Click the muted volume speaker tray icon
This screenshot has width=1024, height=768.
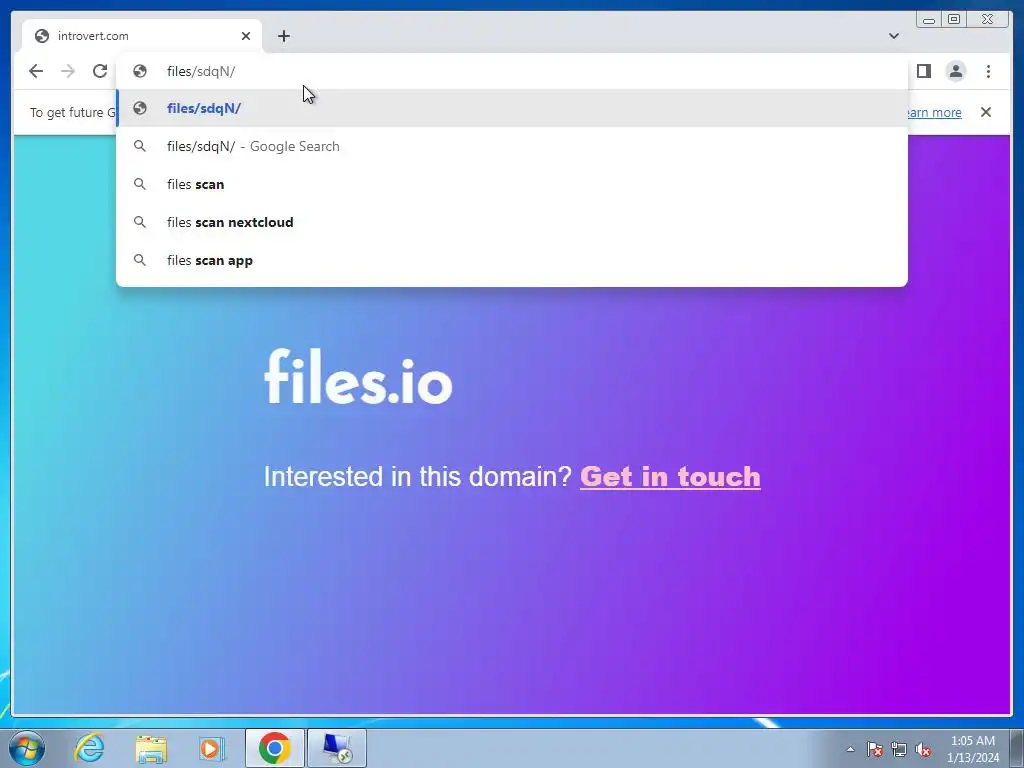pos(923,749)
